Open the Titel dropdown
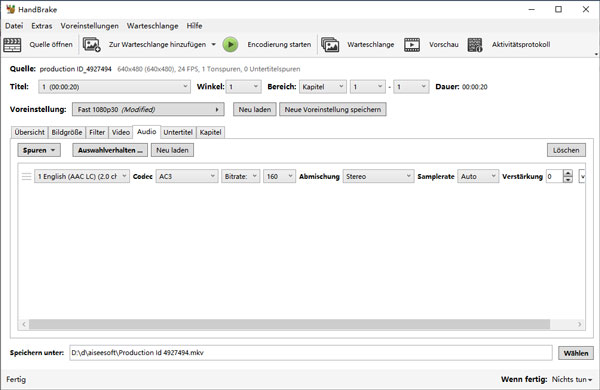Image resolution: width=600 pixels, height=390 pixels. pos(114,87)
